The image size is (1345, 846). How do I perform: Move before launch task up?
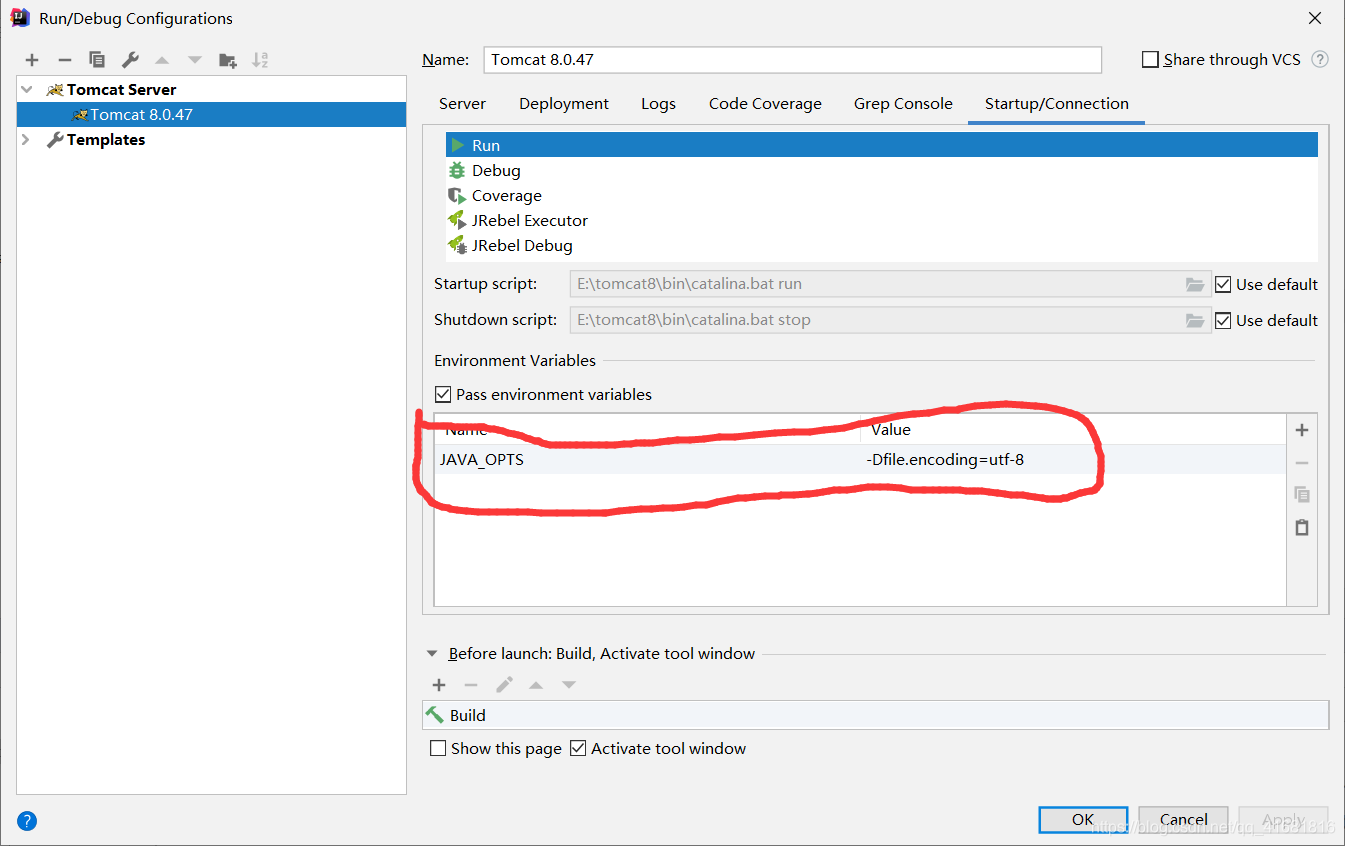pos(536,685)
